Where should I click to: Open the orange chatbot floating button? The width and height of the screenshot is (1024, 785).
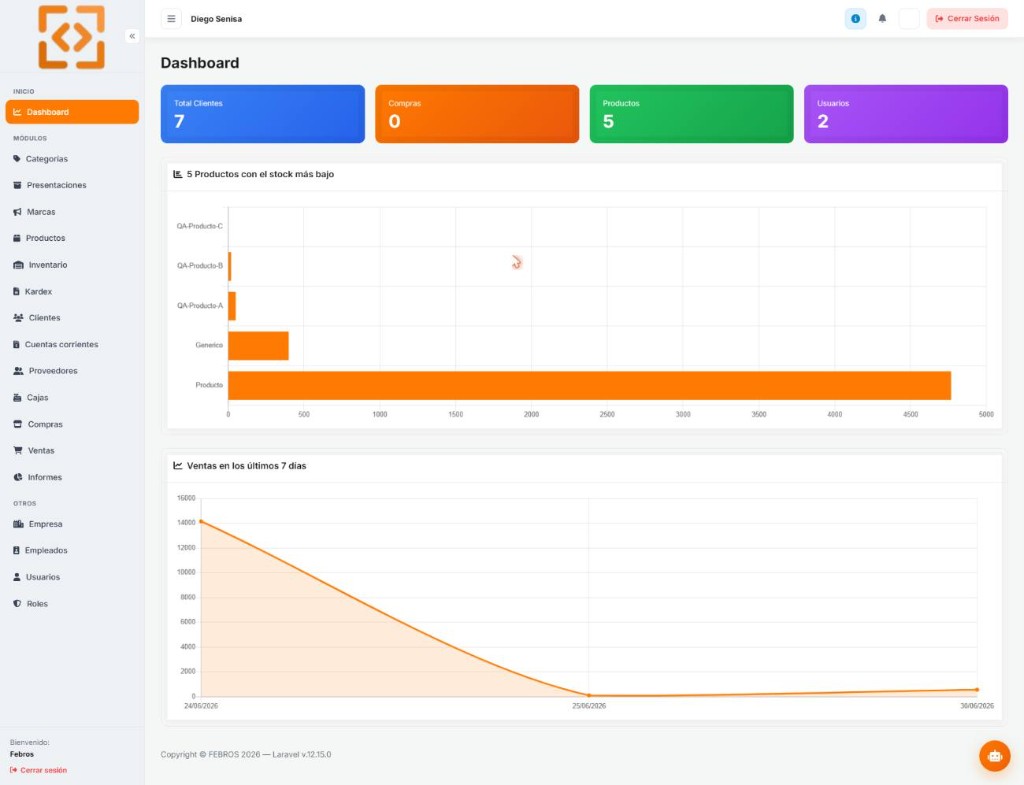(x=995, y=756)
